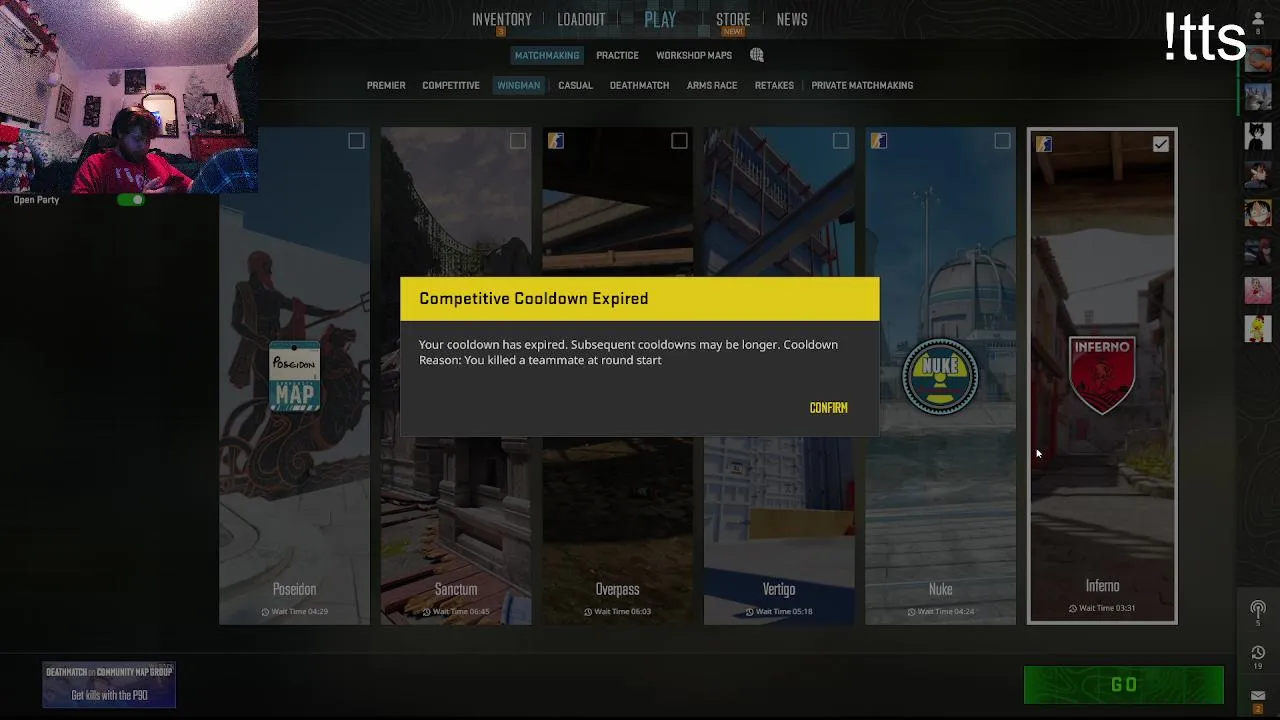Click Vertigo's "Wait Time 05:18" text

point(784,611)
